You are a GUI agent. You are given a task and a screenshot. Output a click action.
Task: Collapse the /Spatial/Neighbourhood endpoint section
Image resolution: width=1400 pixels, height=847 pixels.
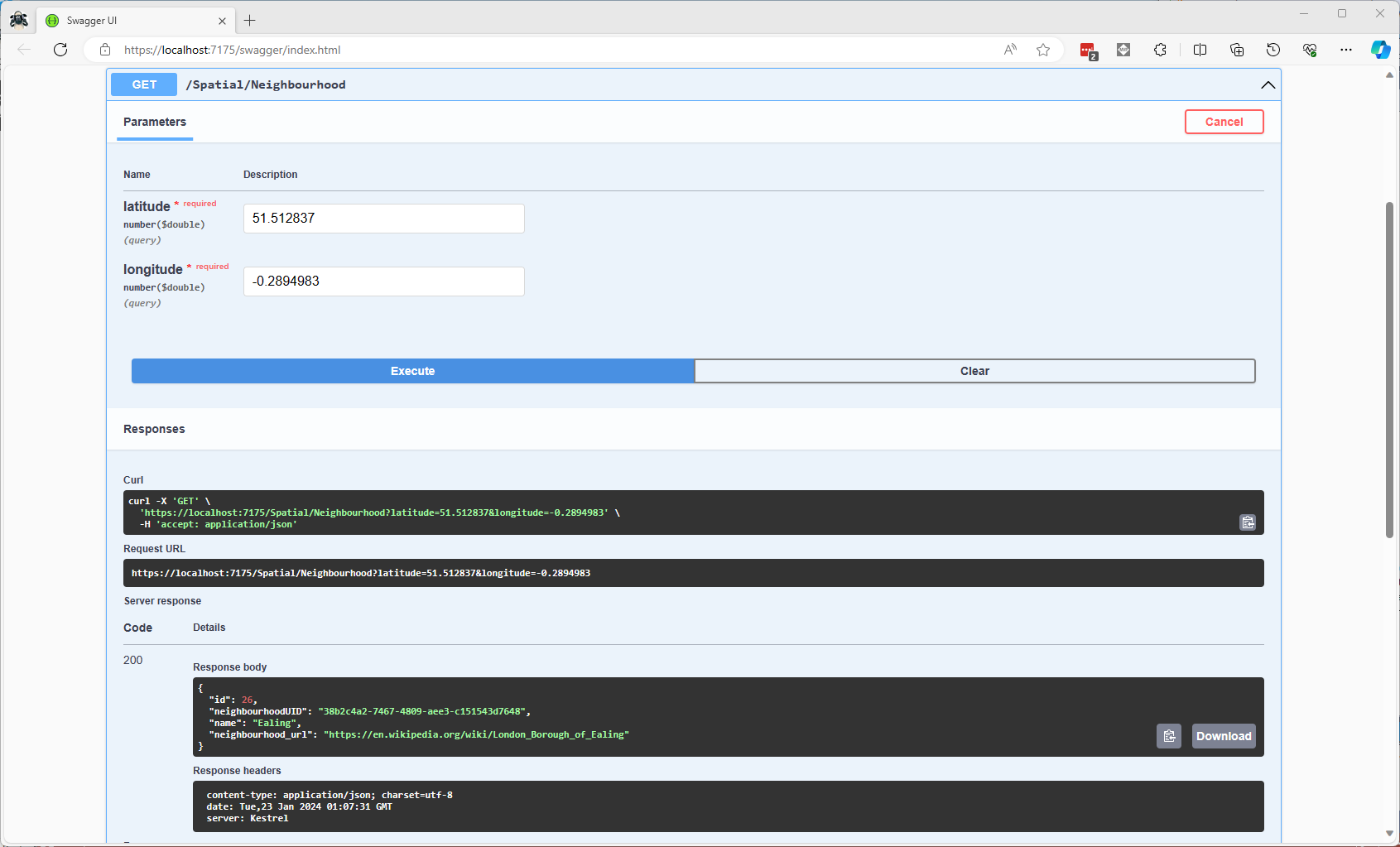pyautogui.click(x=1267, y=85)
